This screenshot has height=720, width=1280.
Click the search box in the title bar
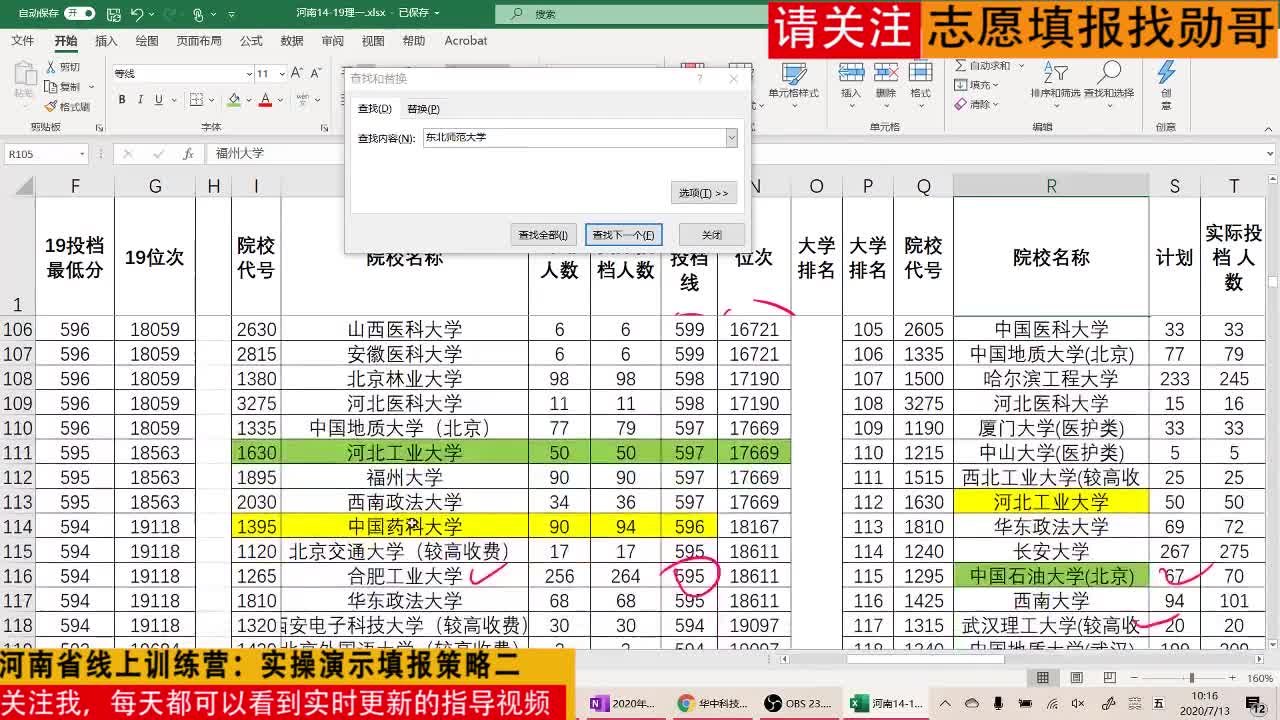click(x=630, y=14)
